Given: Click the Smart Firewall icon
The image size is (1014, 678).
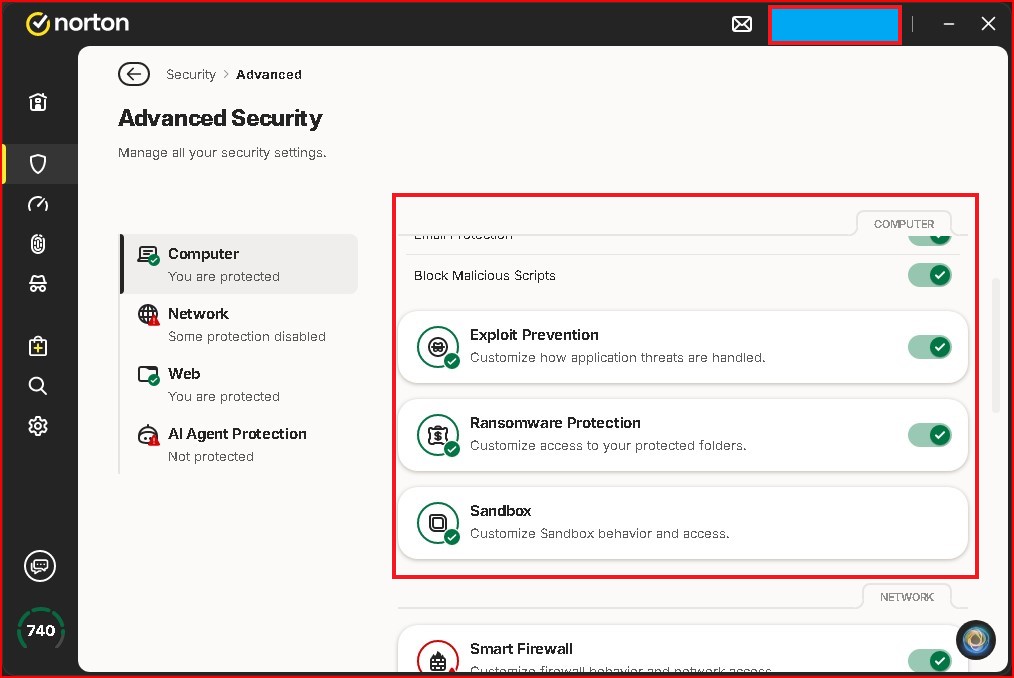Looking at the screenshot, I should tap(438, 657).
